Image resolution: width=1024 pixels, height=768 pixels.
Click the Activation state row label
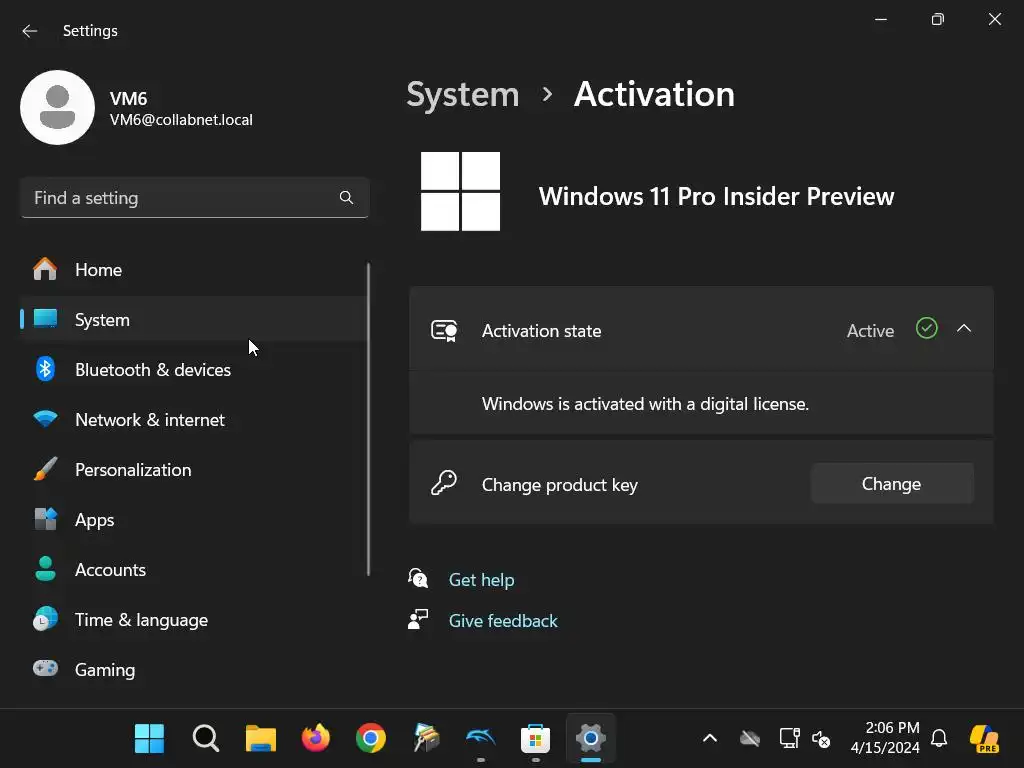coord(541,330)
